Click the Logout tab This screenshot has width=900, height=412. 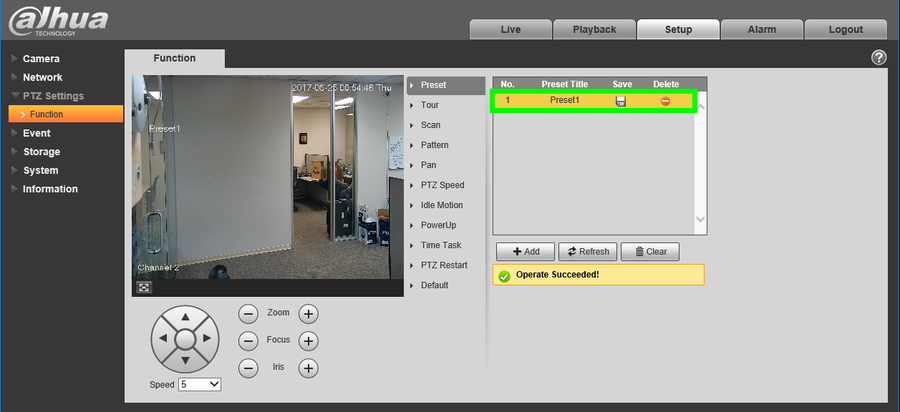click(845, 29)
